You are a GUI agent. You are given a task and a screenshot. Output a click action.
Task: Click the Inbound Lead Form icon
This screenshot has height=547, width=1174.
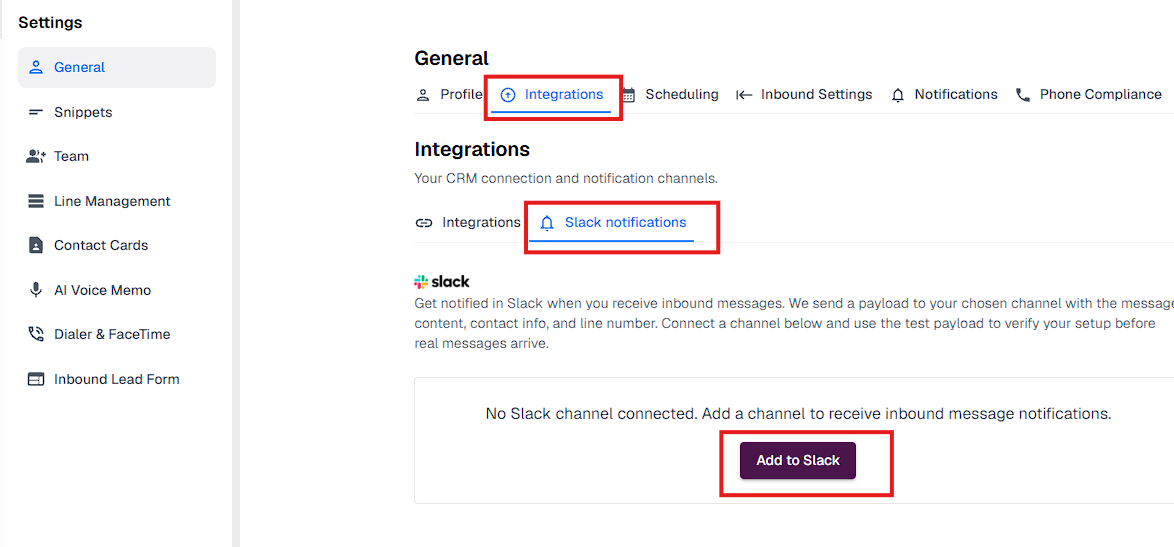click(35, 379)
